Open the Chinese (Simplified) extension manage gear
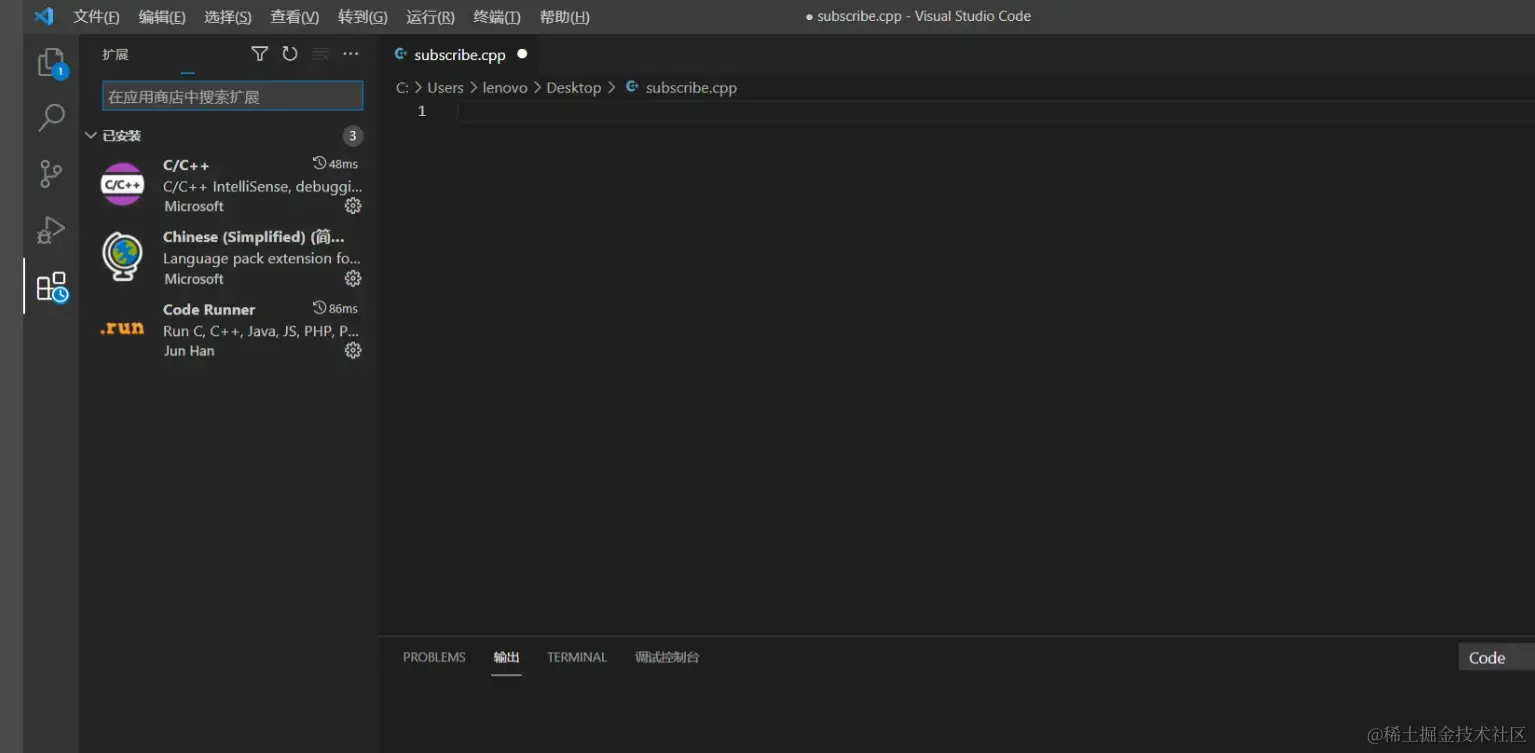 point(353,279)
